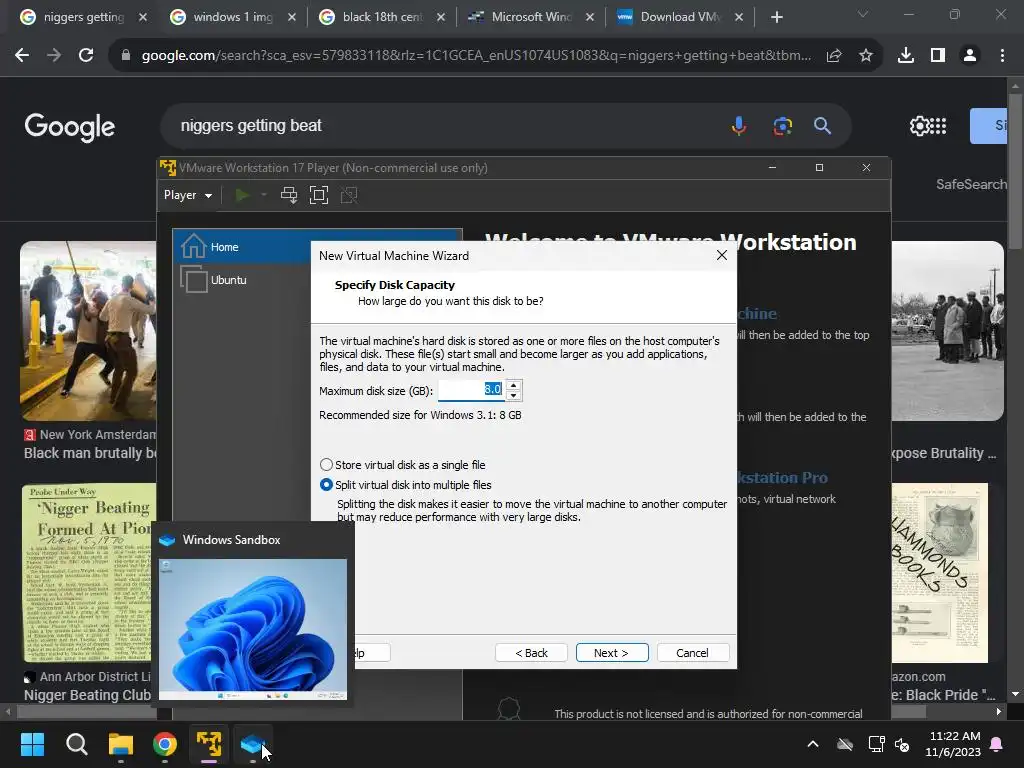Switch to Download VMware tab
The height and width of the screenshot is (768, 1024).
pos(680,17)
